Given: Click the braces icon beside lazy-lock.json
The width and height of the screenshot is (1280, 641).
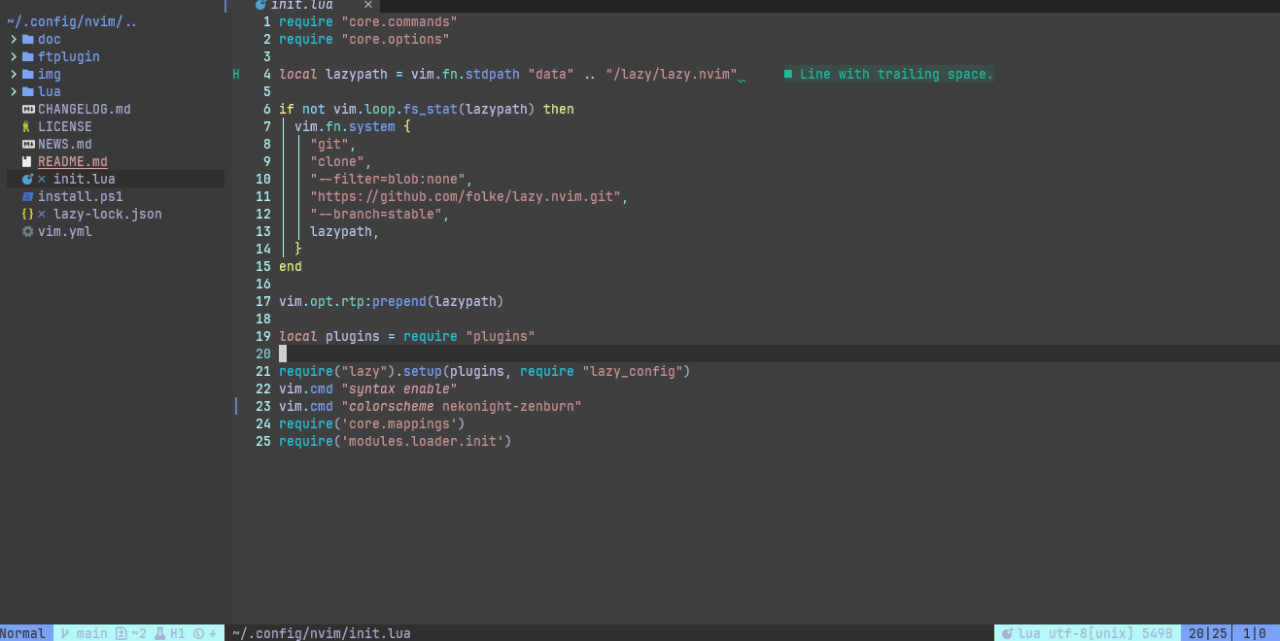Looking at the screenshot, I should [28, 214].
